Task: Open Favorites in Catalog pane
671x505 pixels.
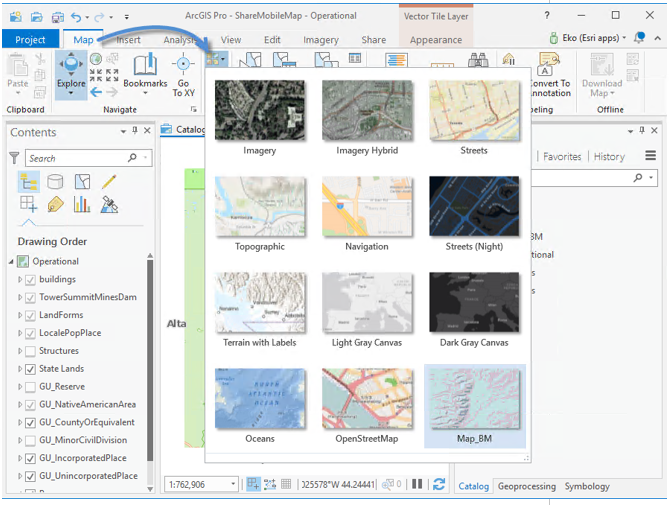Action: coord(562,157)
